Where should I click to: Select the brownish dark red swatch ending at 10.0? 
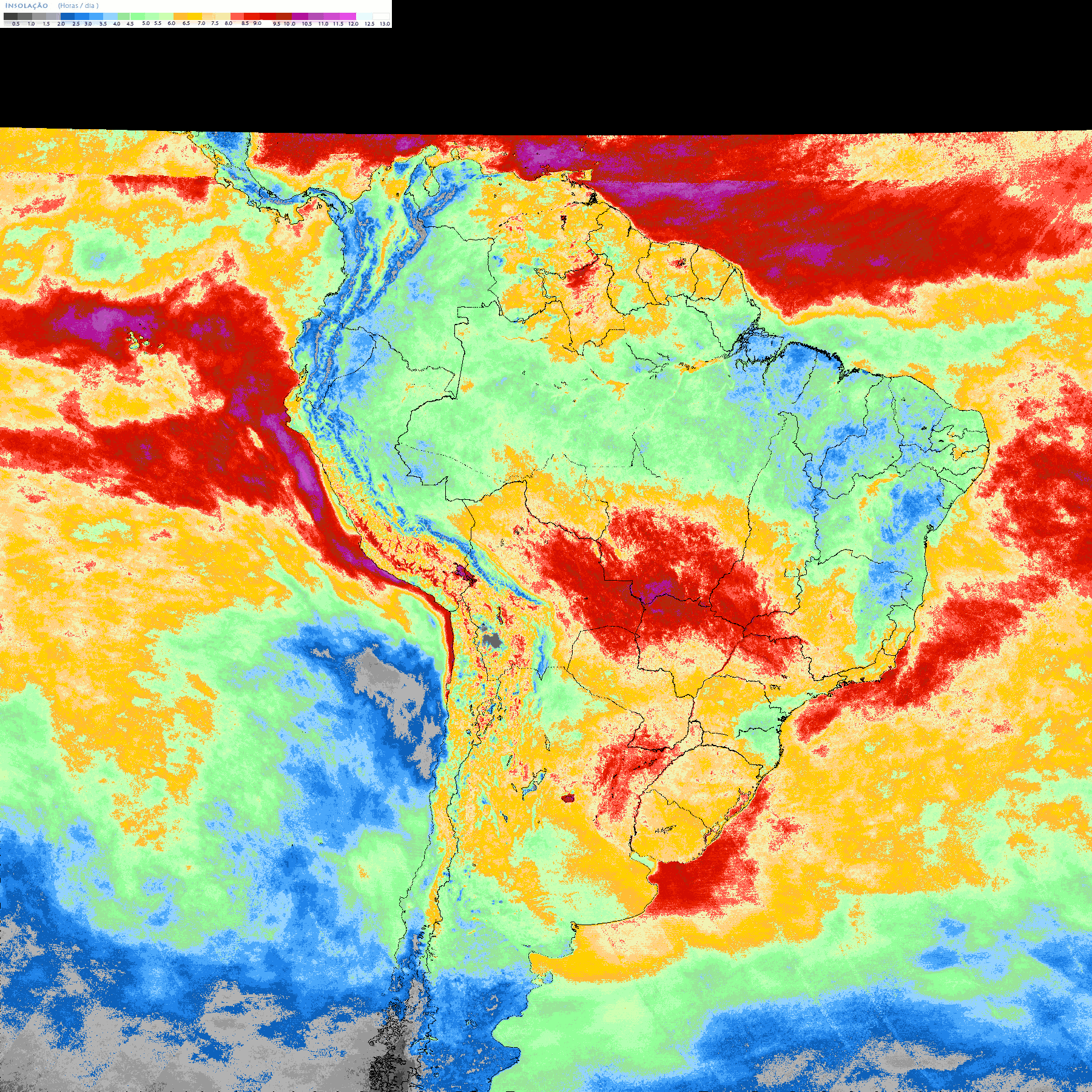coord(284,16)
